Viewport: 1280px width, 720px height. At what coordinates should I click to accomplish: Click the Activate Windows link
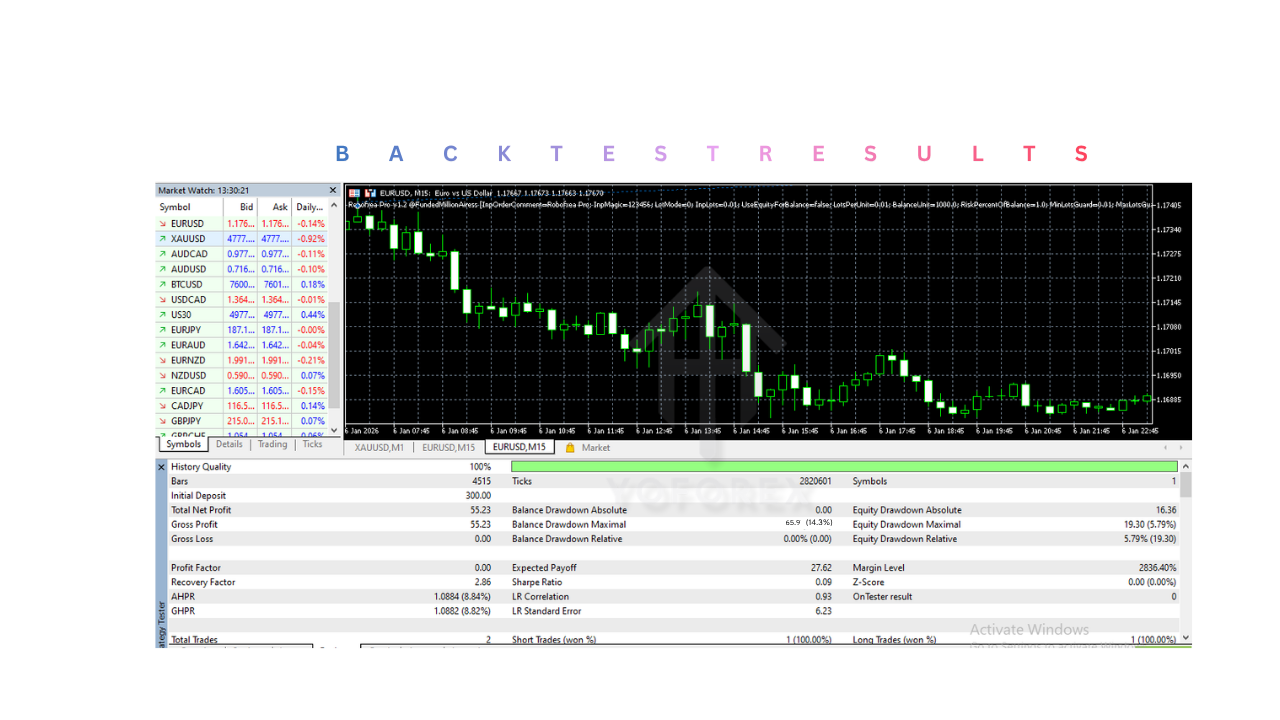tap(1030, 629)
